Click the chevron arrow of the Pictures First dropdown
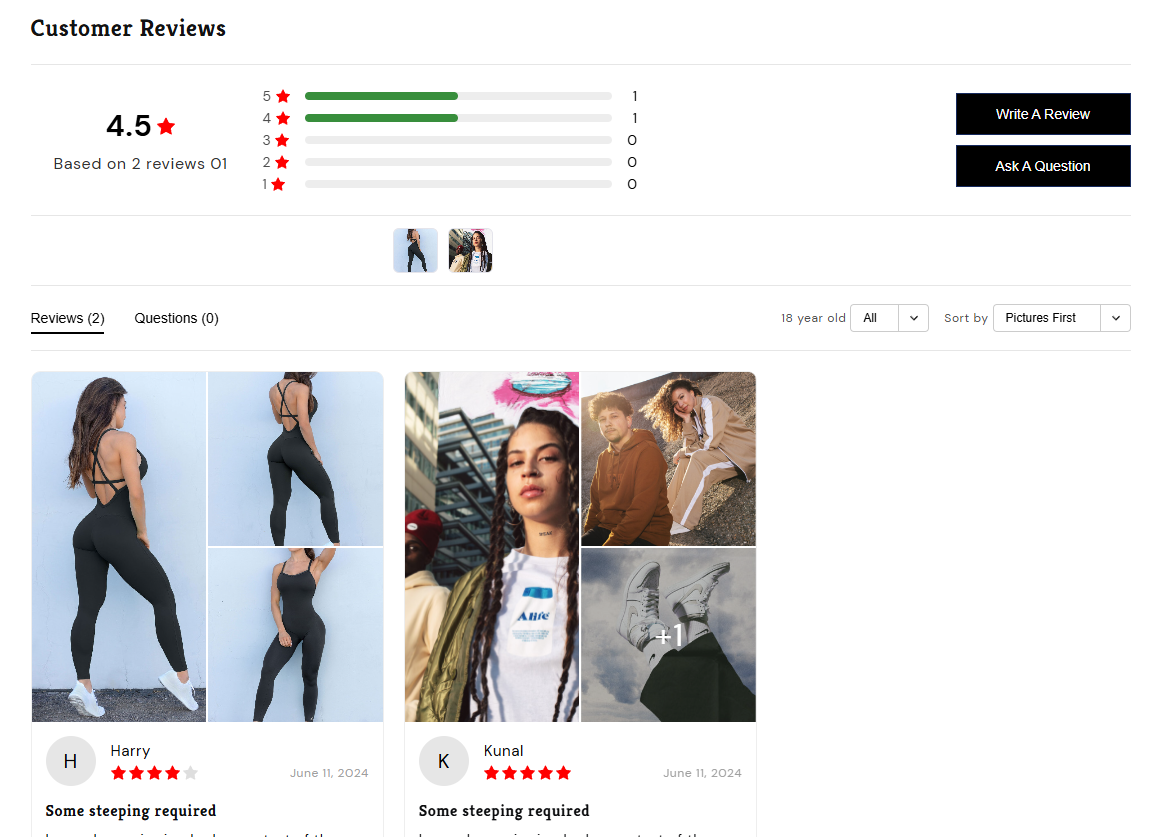 coord(1116,317)
